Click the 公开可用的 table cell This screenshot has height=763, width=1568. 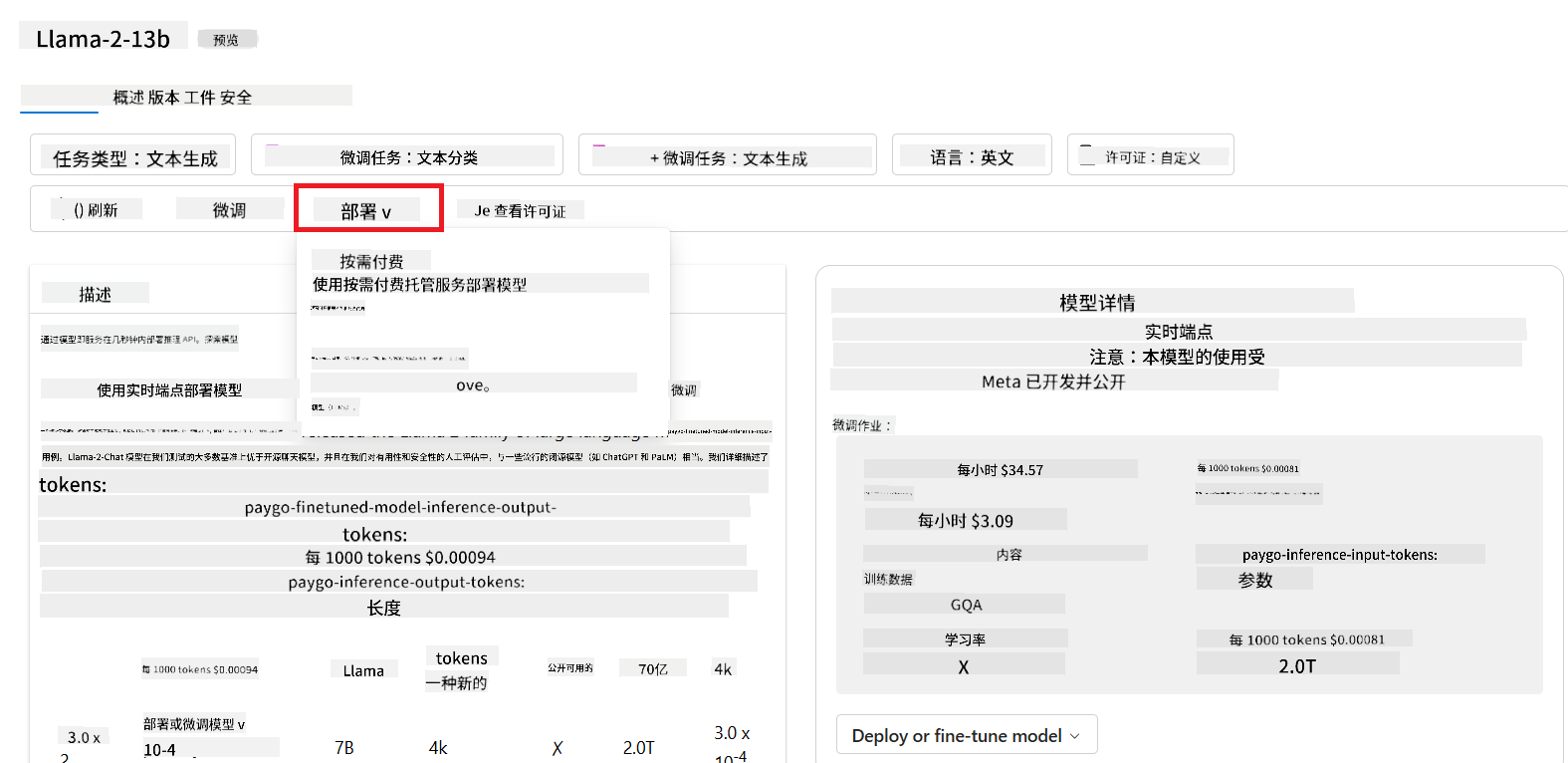click(x=570, y=668)
